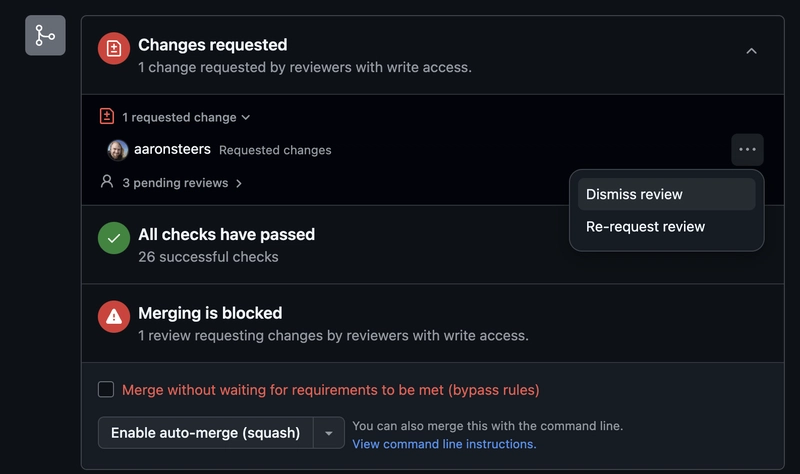The image size is (800, 474).
Task: Open the merge method dropdown arrow
Action: click(329, 433)
